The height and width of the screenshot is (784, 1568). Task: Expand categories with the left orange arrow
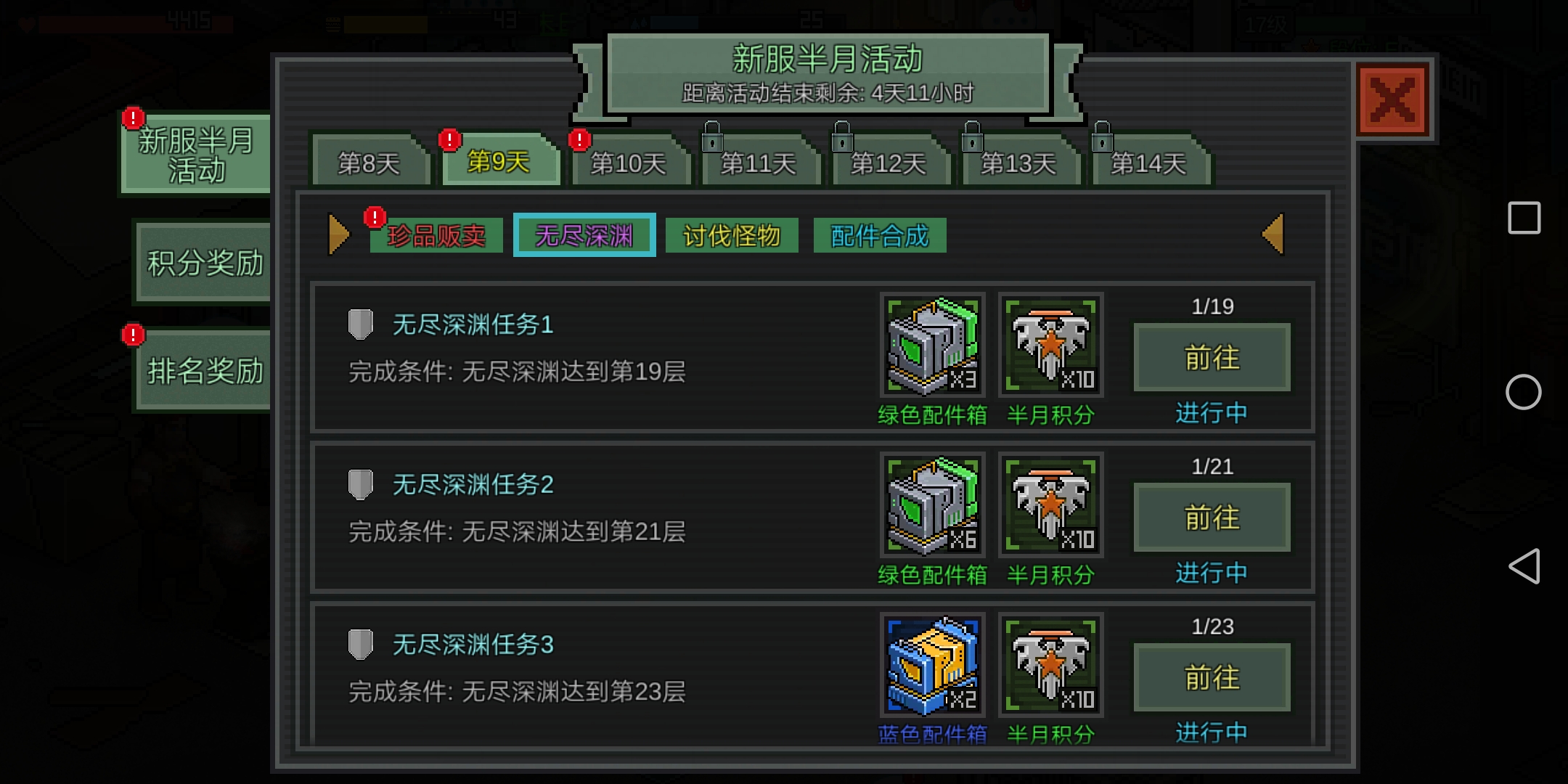click(x=339, y=234)
